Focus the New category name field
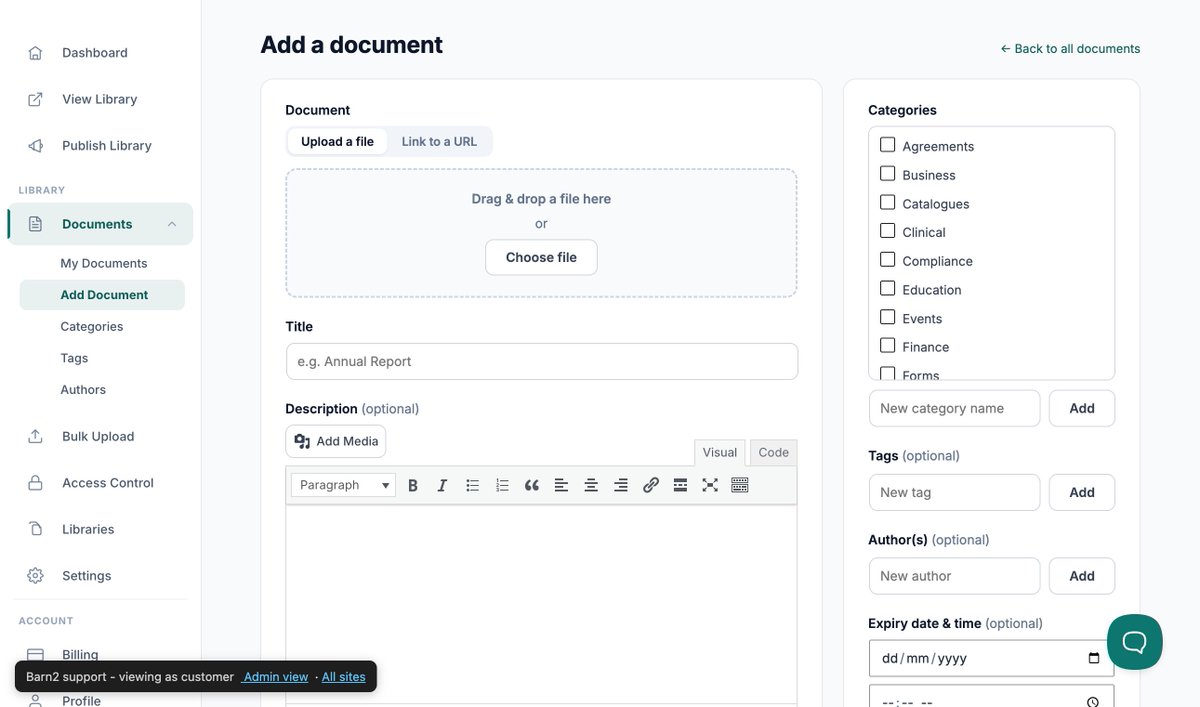Screen dimensions: 1200x707 954,408
